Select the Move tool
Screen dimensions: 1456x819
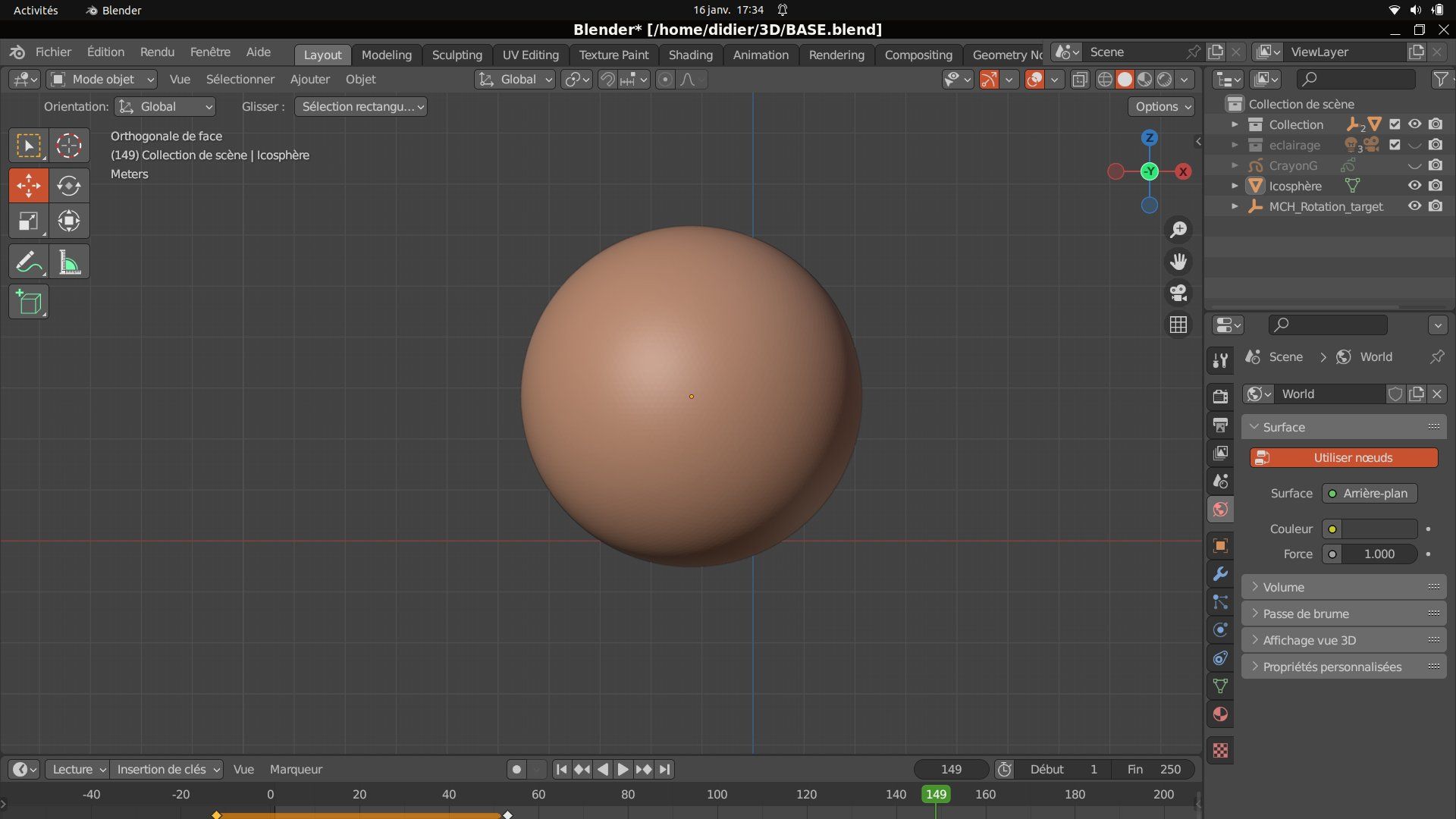point(29,185)
